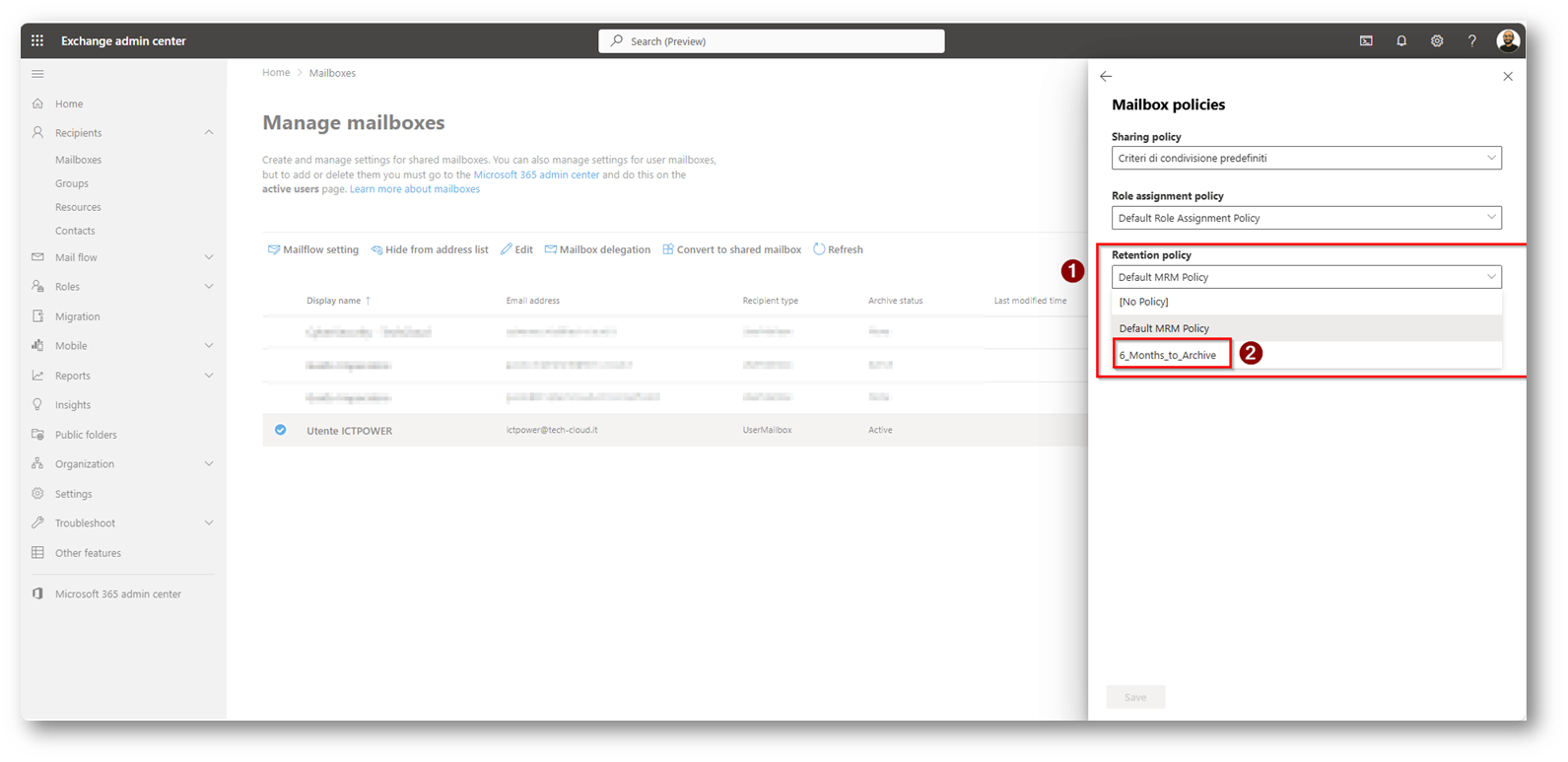Open Mailboxes under Recipients

pyautogui.click(x=78, y=160)
